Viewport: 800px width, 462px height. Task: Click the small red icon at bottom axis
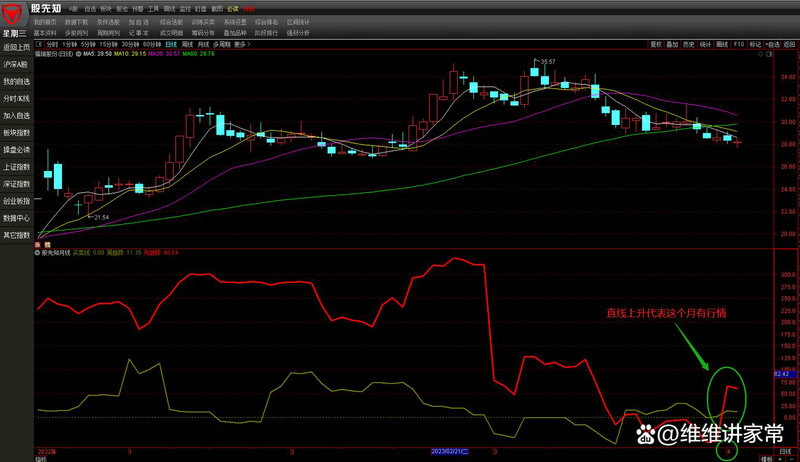coord(727,452)
